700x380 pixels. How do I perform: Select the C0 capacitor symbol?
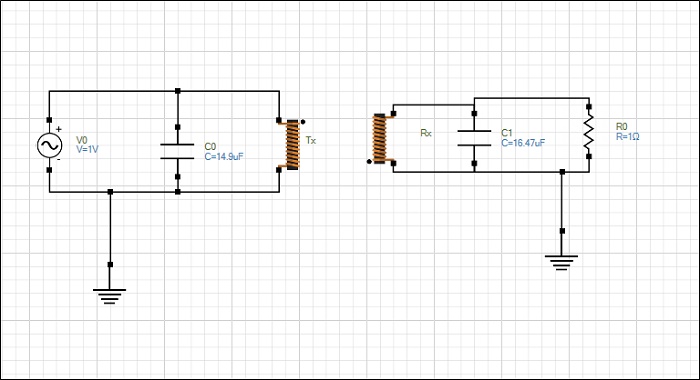(x=177, y=151)
